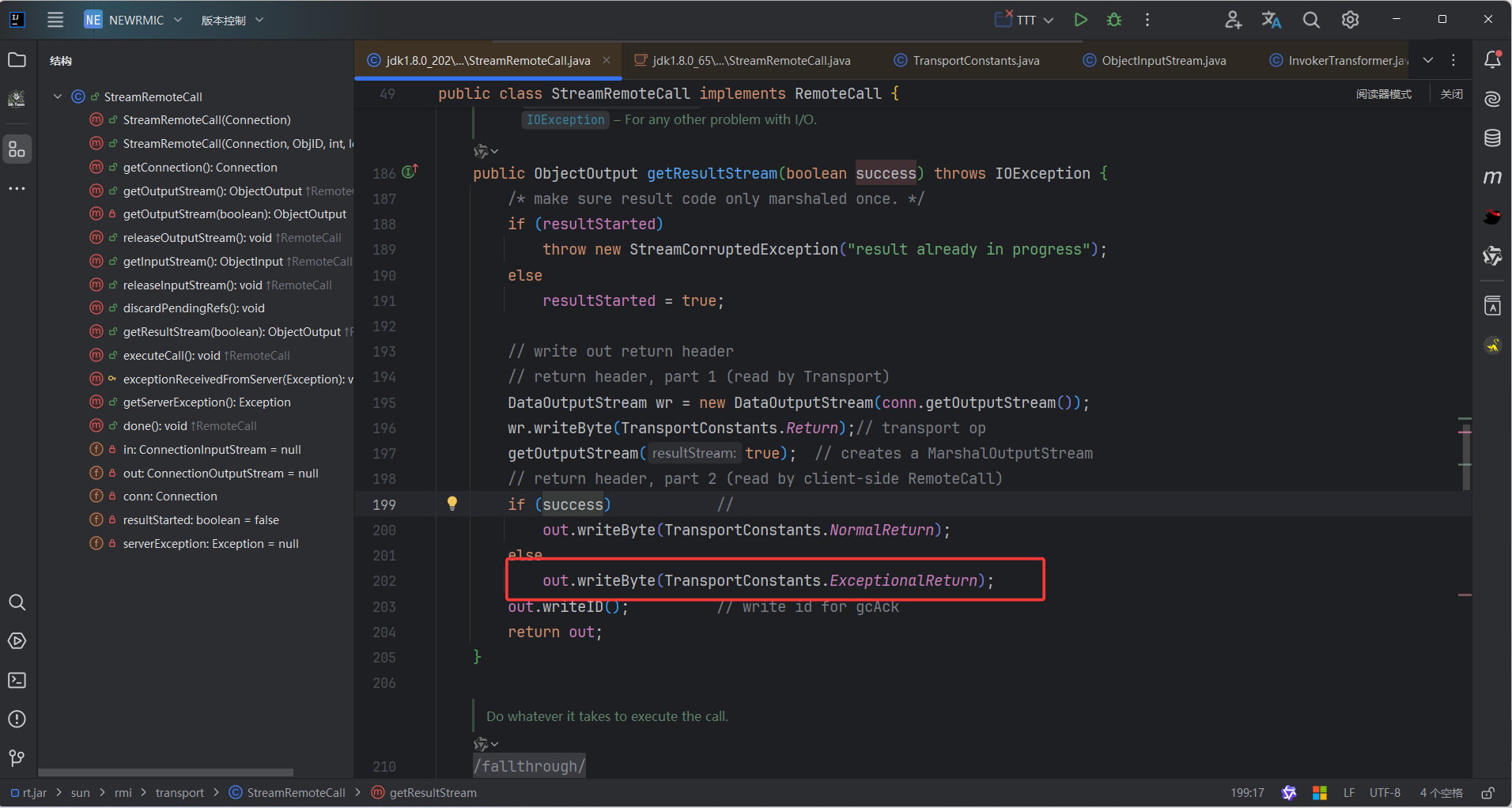The width and height of the screenshot is (1512, 808).
Task: Open UTF-8 encoding selector
Action: coord(1385,793)
